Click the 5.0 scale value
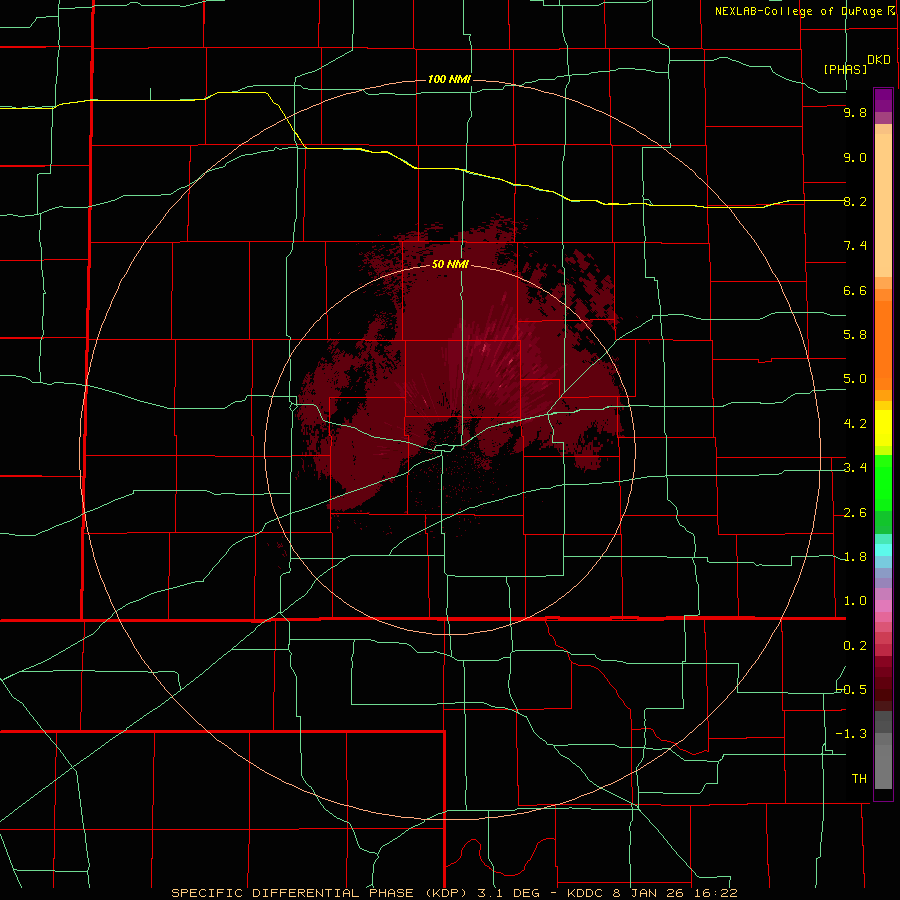This screenshot has height=900, width=900. pyautogui.click(x=855, y=379)
